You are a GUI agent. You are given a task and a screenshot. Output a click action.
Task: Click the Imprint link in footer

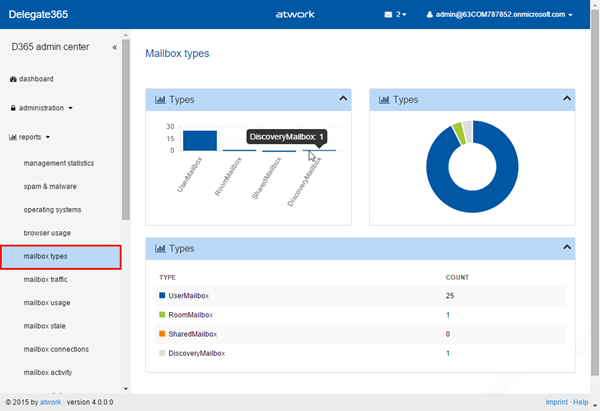point(555,402)
